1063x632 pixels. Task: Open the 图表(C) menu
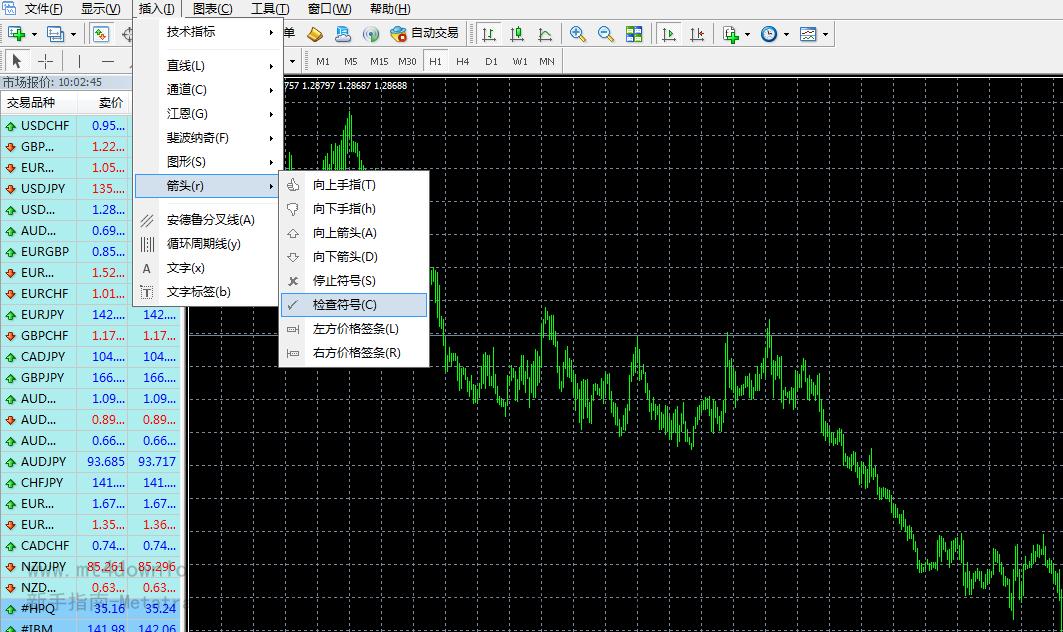212,9
